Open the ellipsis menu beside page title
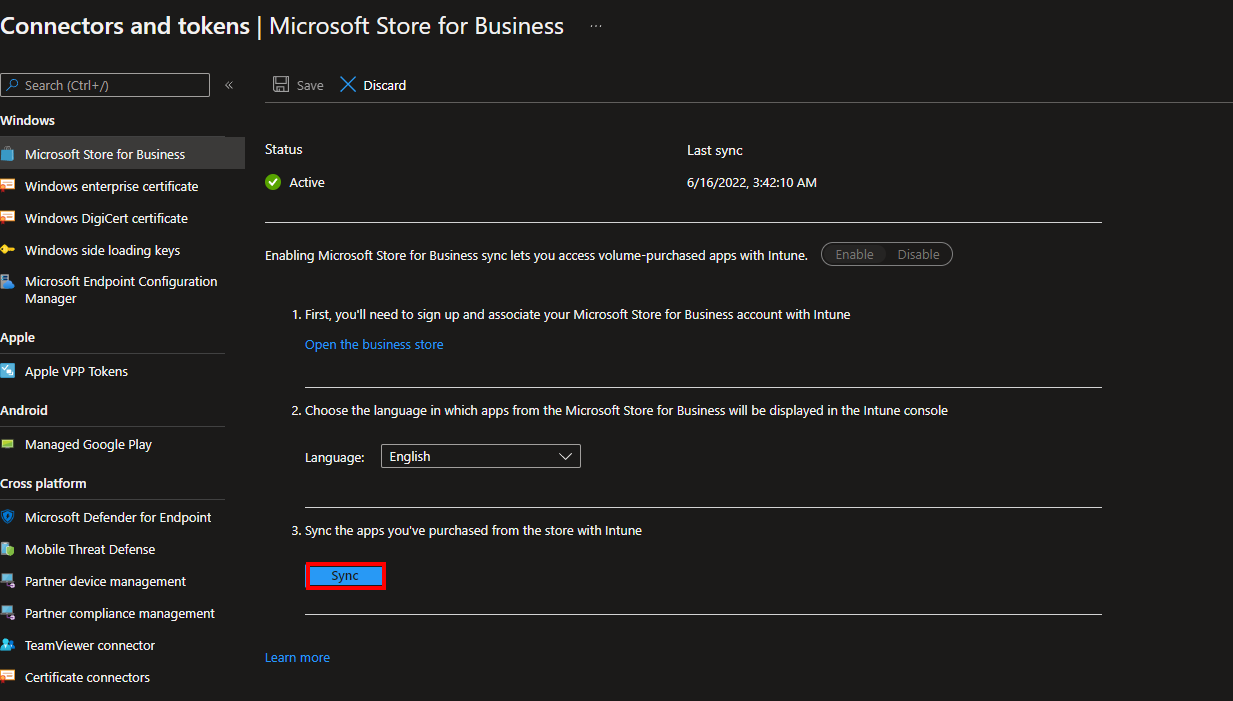This screenshot has height=701, width=1233. (x=596, y=26)
